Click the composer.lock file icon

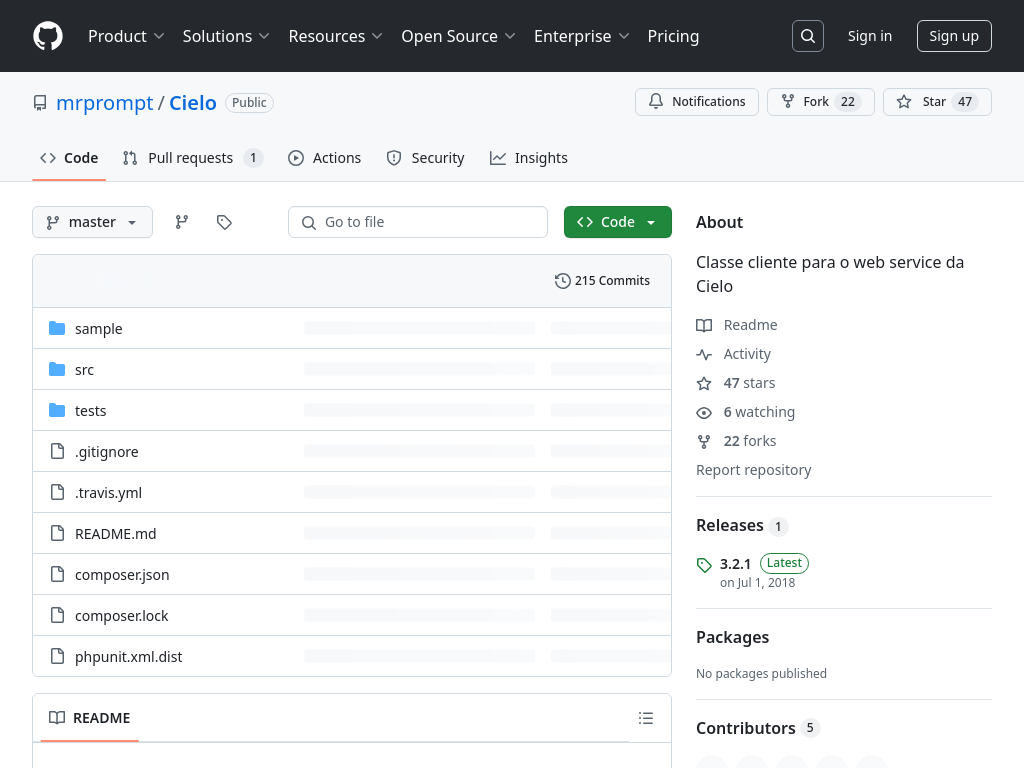click(x=57, y=615)
